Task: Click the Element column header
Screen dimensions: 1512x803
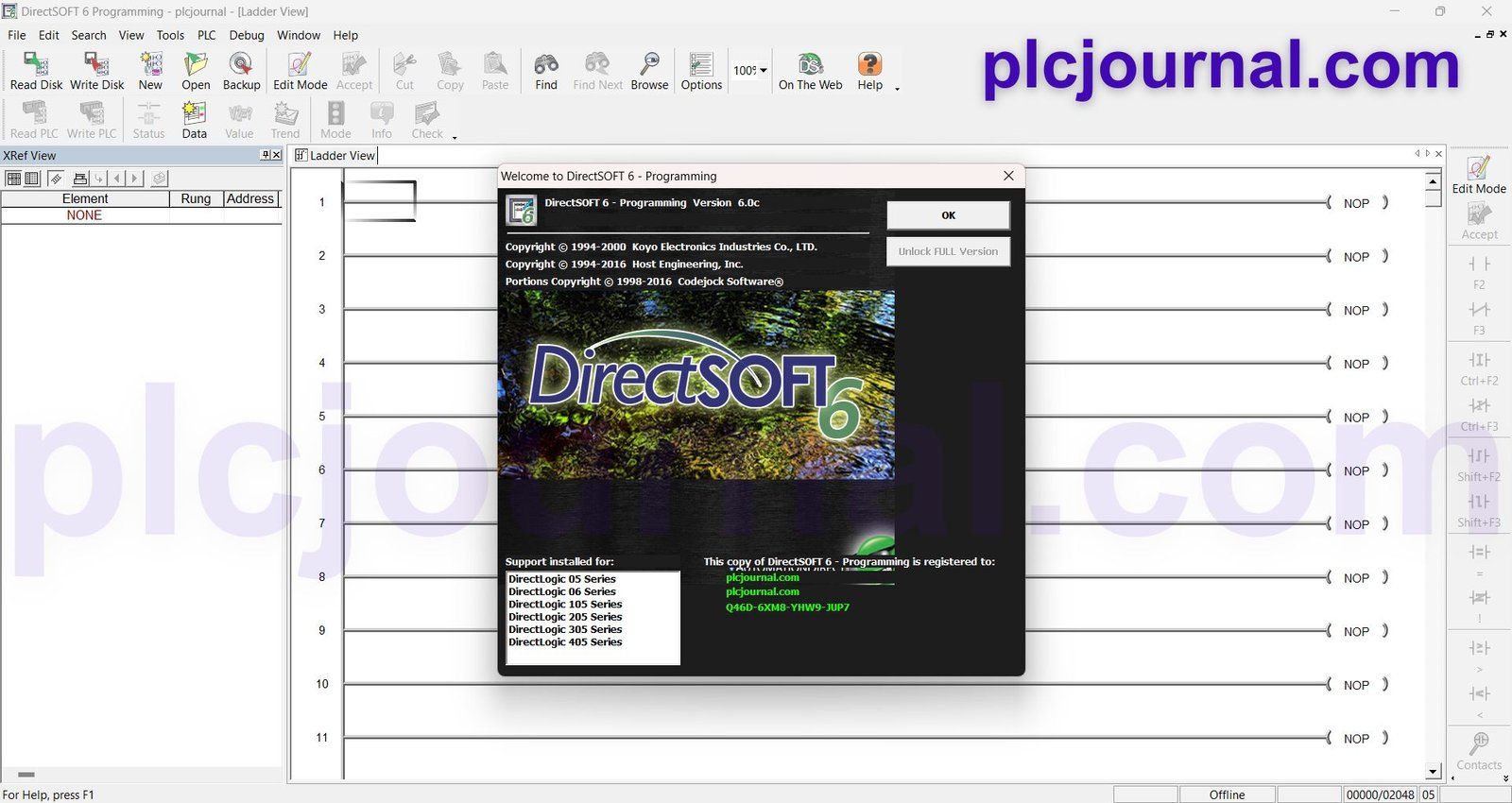Action: tap(85, 198)
